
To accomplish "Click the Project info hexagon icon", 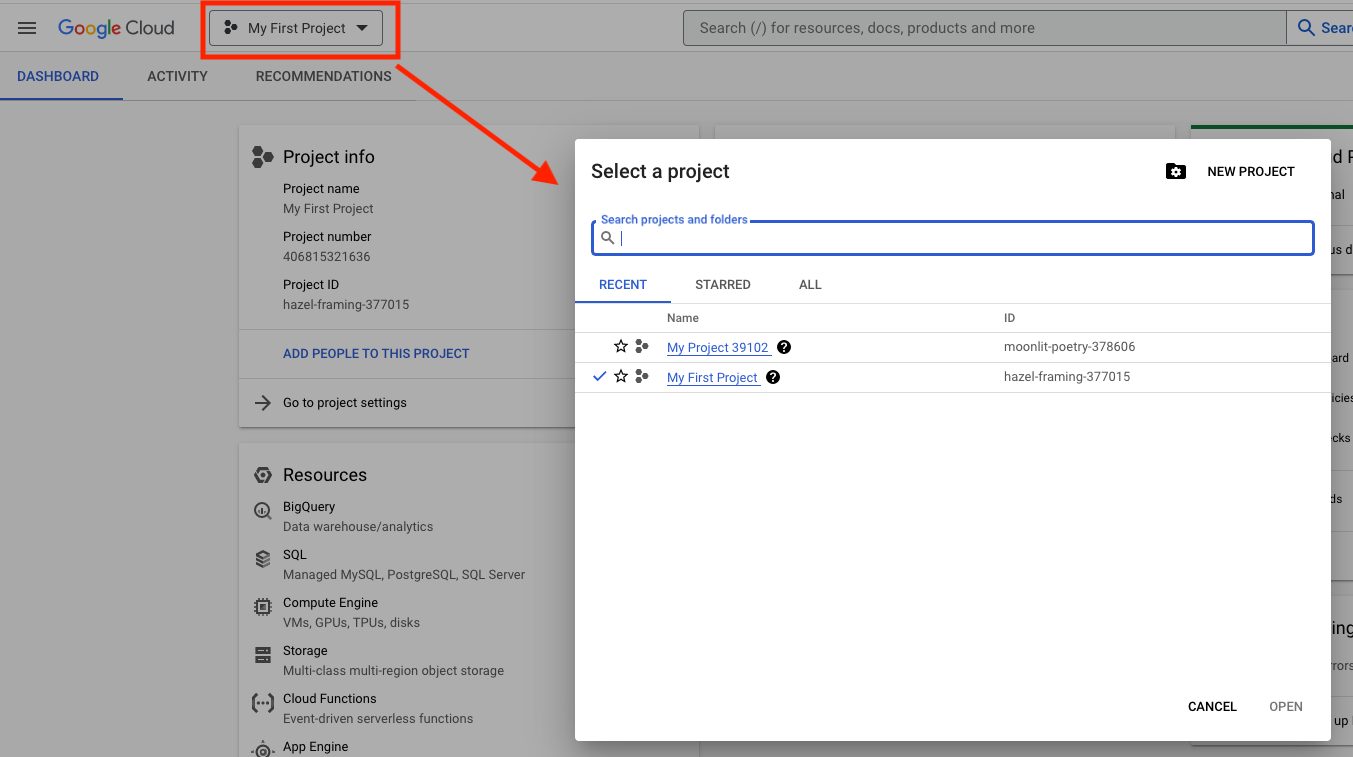I will click(262, 157).
